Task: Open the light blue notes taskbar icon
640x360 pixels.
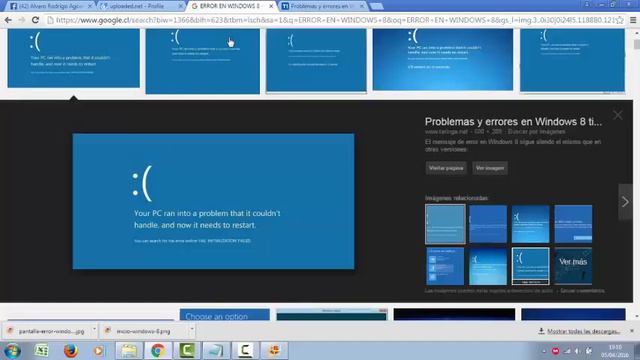Action: click(216, 351)
